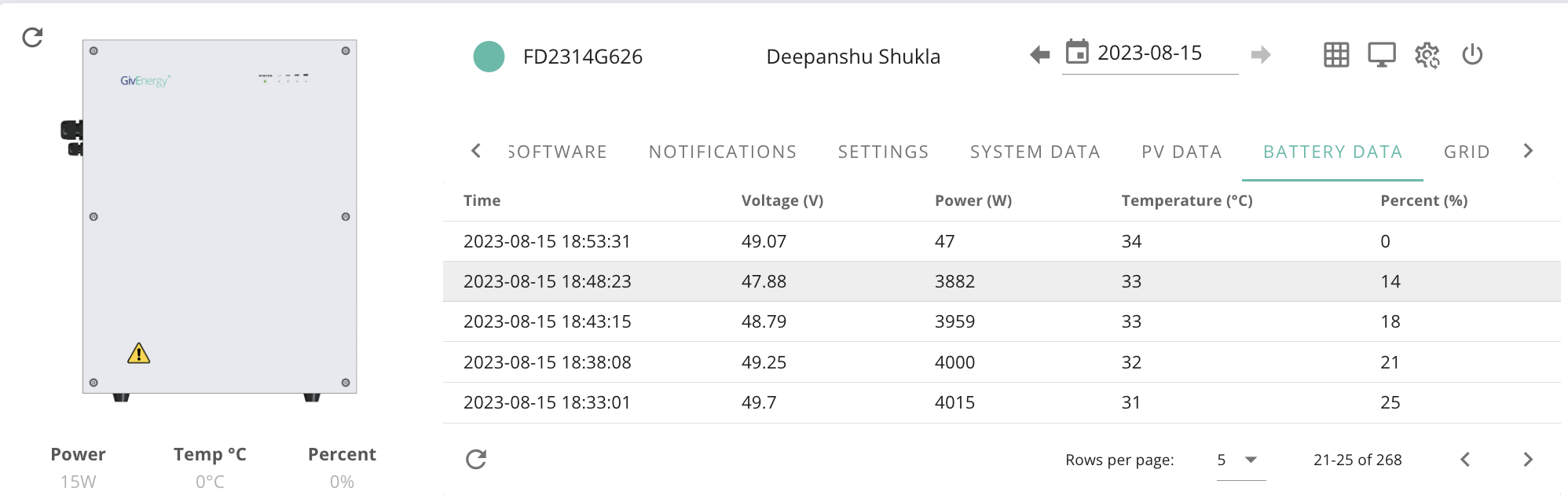Click the green online status indicator
Viewport: 1568px width, 495px height.
(489, 57)
